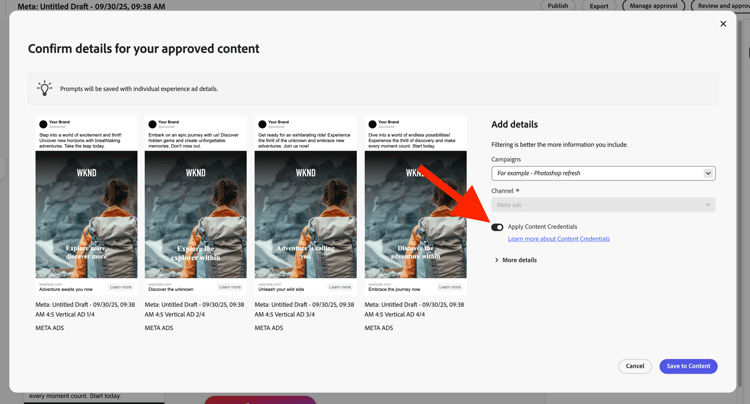Click META ADS label under ad 3/4

pyautogui.click(x=269, y=328)
